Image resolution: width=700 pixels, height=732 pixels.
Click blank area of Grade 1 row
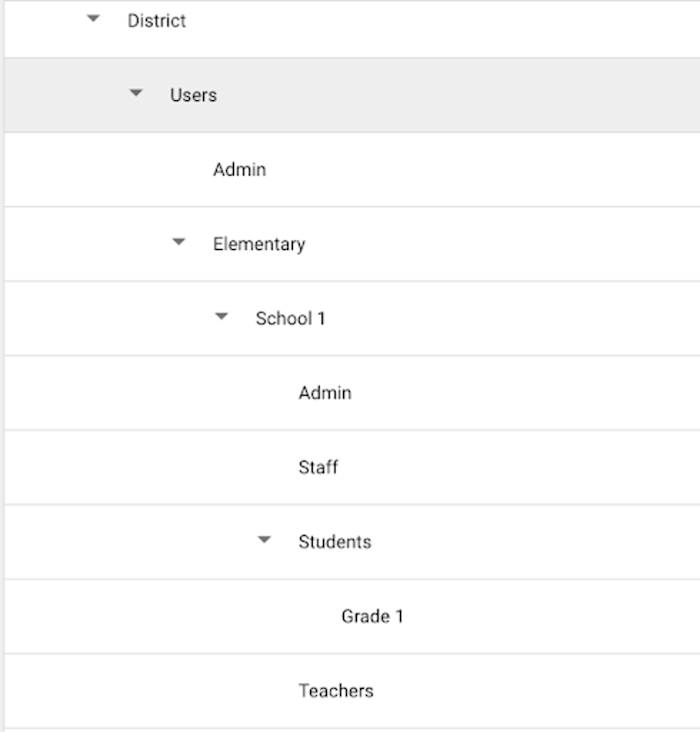click(551, 616)
